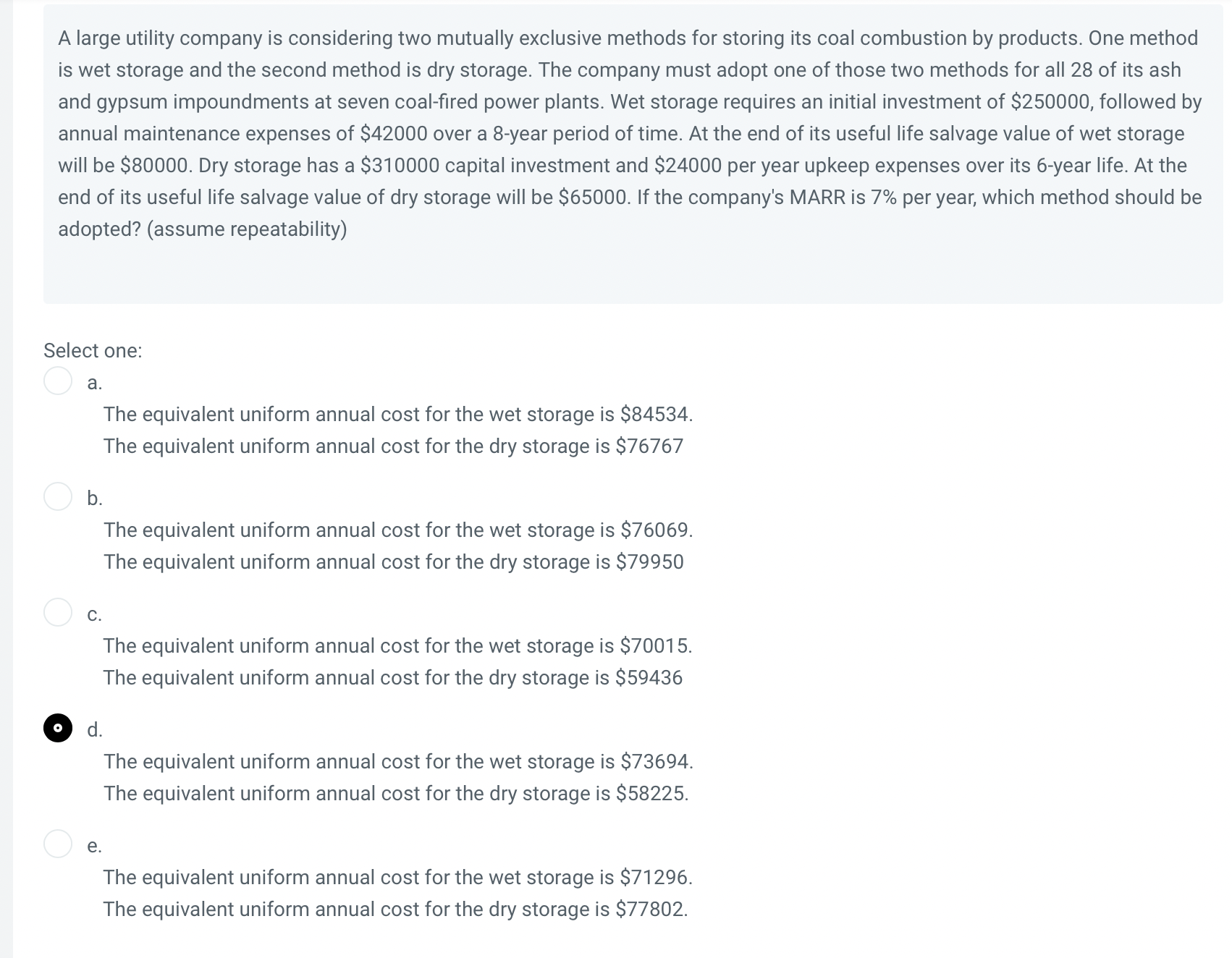Viewport: 1232px width, 958px height.
Task: Choose the answer stating wet storage is $84534
Action: click(397, 415)
